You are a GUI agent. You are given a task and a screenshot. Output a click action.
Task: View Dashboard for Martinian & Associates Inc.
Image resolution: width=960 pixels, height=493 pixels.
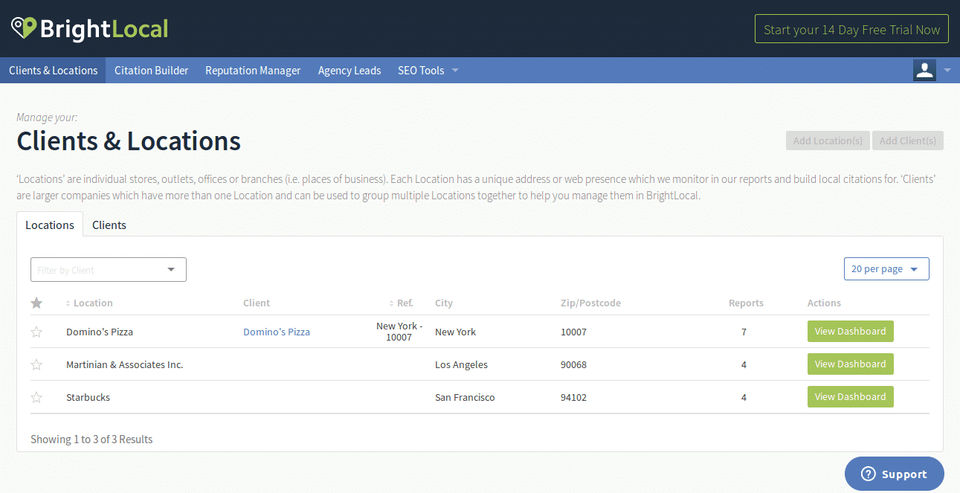(x=850, y=364)
